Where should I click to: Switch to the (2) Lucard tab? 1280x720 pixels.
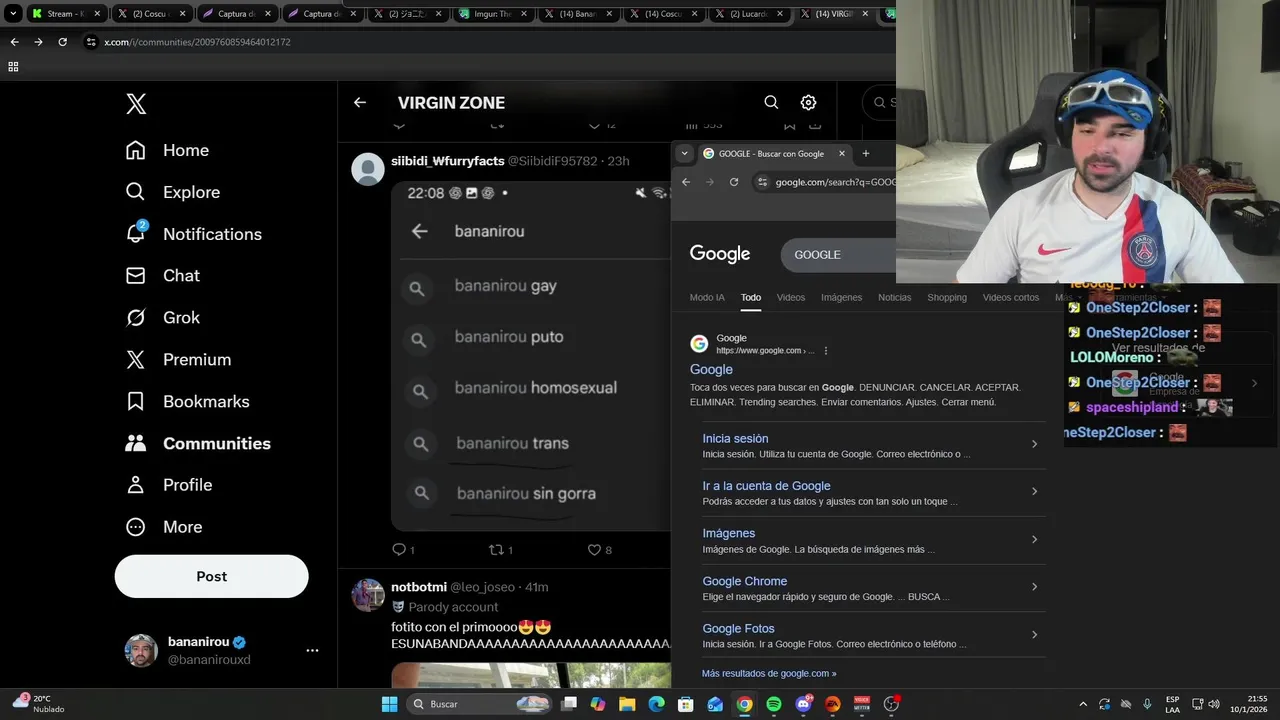(750, 14)
